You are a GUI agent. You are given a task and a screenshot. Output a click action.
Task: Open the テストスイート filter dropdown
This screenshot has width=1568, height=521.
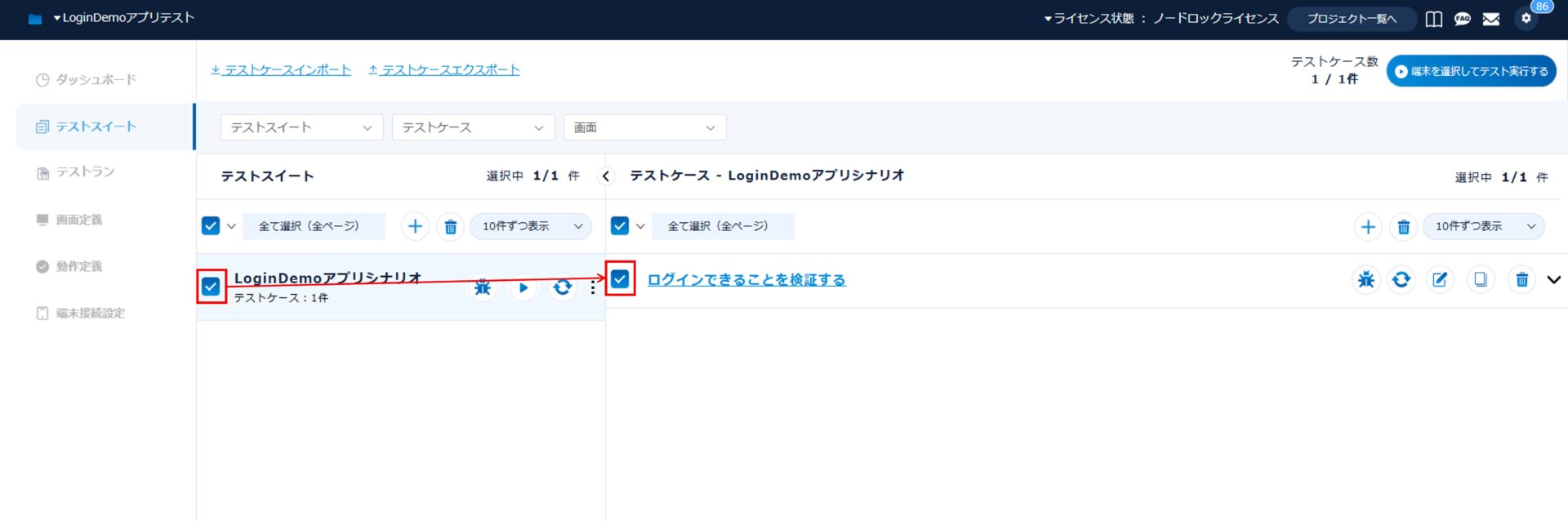click(301, 127)
